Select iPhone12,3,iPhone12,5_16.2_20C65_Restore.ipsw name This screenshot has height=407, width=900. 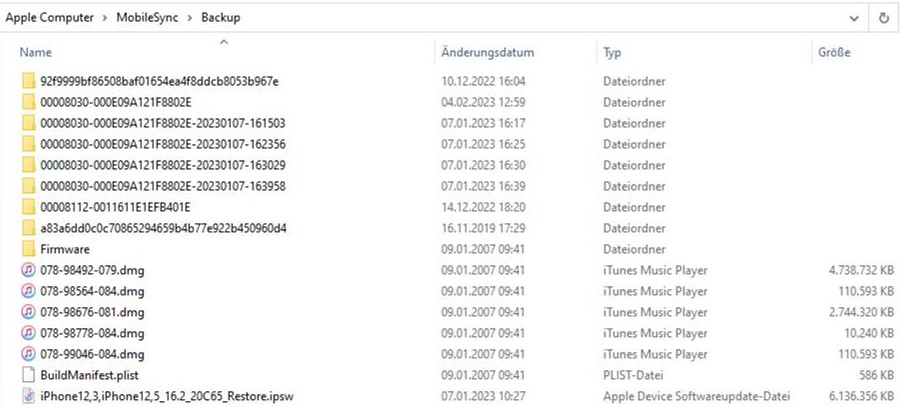tap(168, 396)
